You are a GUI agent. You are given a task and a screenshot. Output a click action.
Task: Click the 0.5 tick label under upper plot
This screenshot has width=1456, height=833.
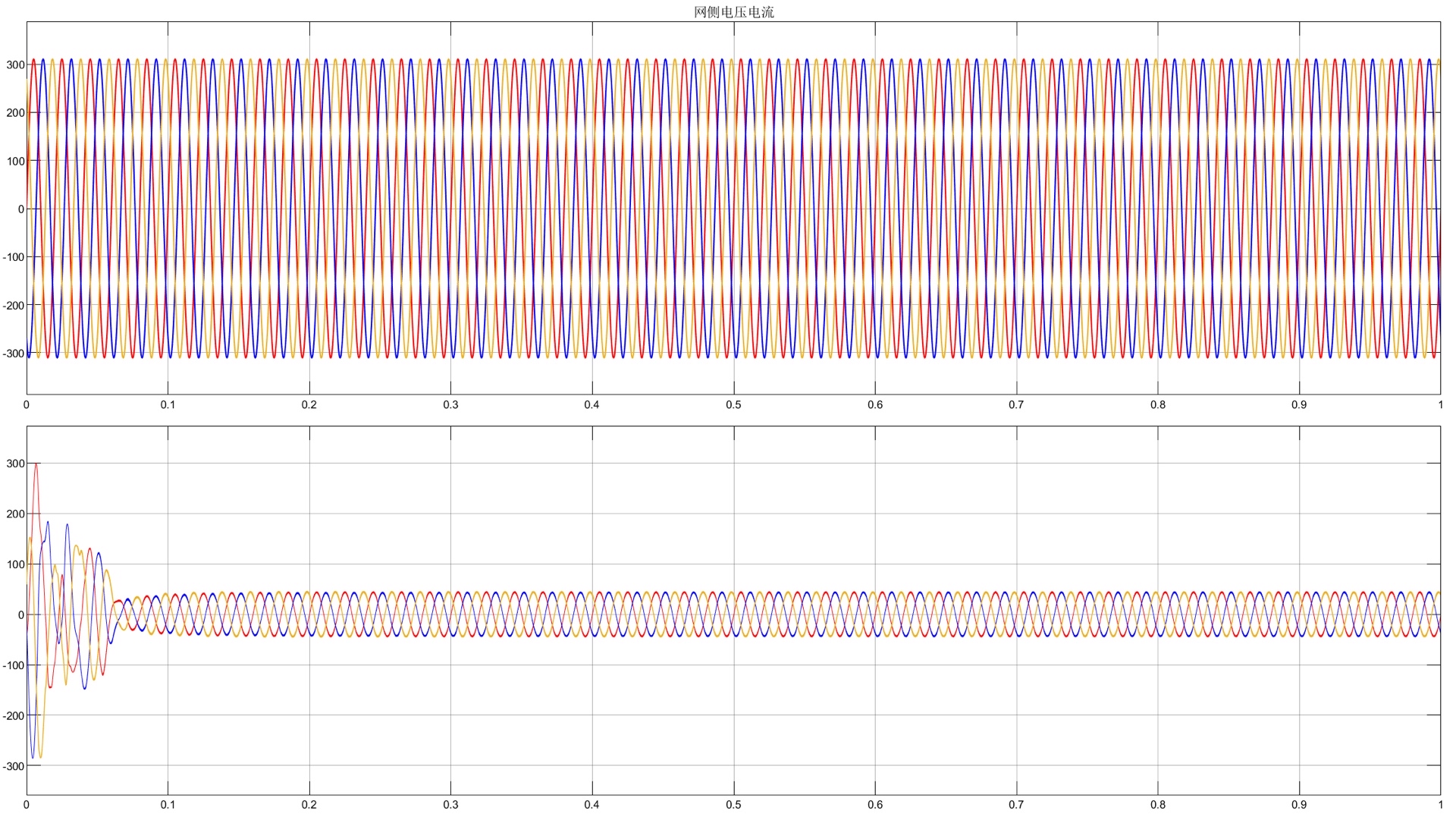[733, 405]
